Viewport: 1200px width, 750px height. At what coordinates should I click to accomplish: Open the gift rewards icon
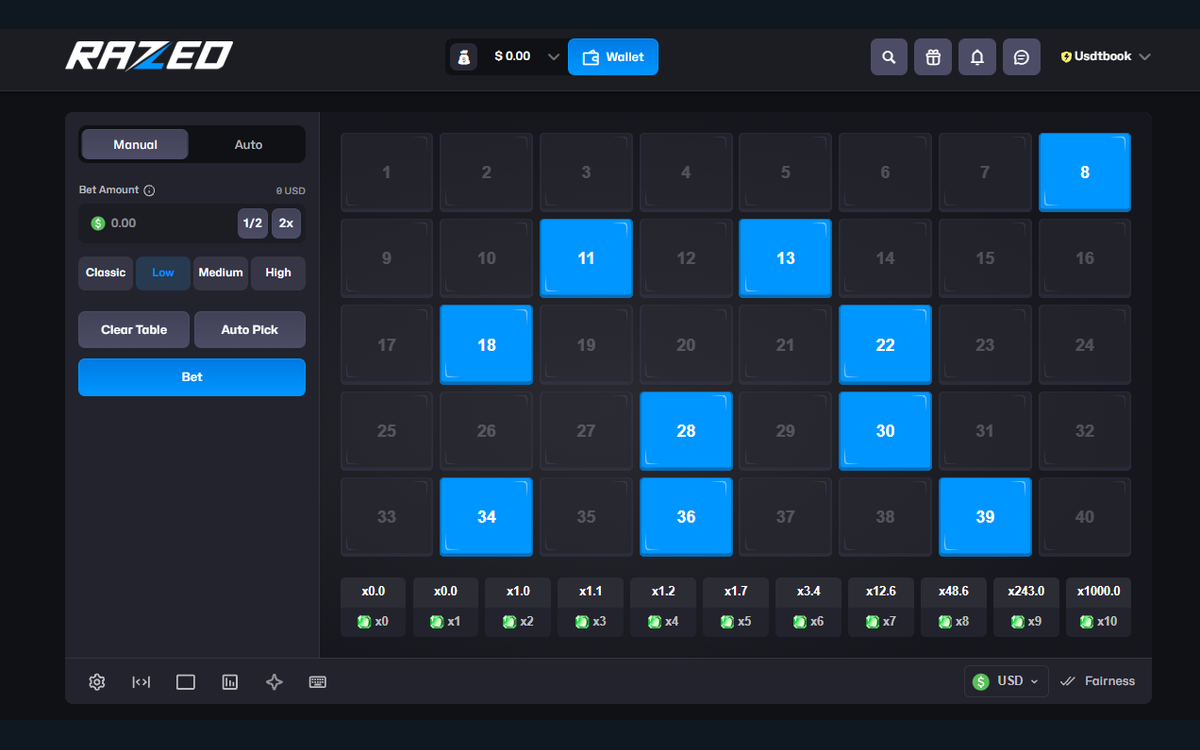pyautogui.click(x=933, y=57)
